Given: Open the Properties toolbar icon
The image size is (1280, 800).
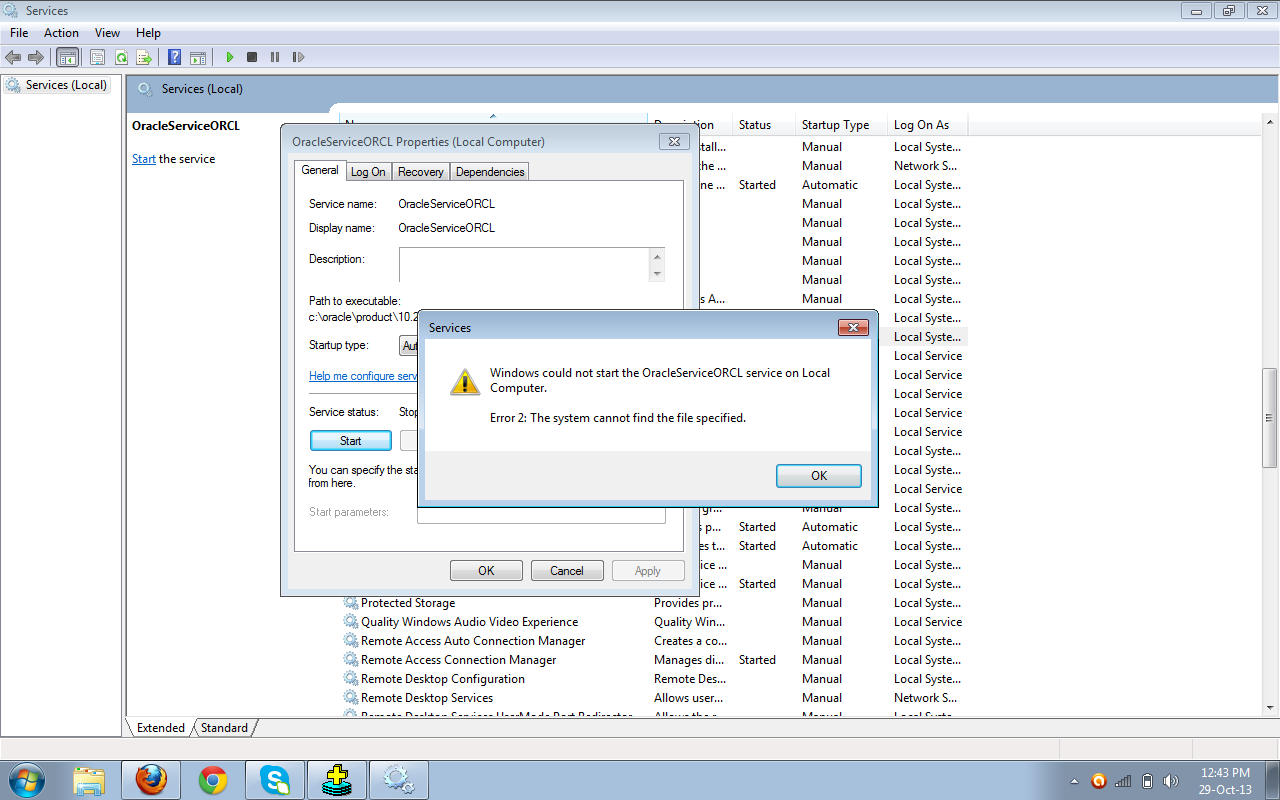Looking at the screenshot, I should (x=97, y=57).
